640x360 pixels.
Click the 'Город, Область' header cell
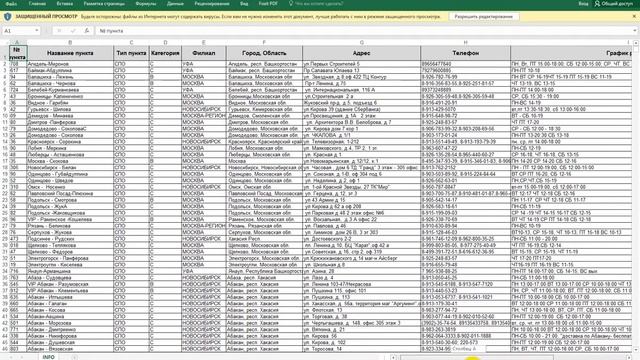point(264,53)
